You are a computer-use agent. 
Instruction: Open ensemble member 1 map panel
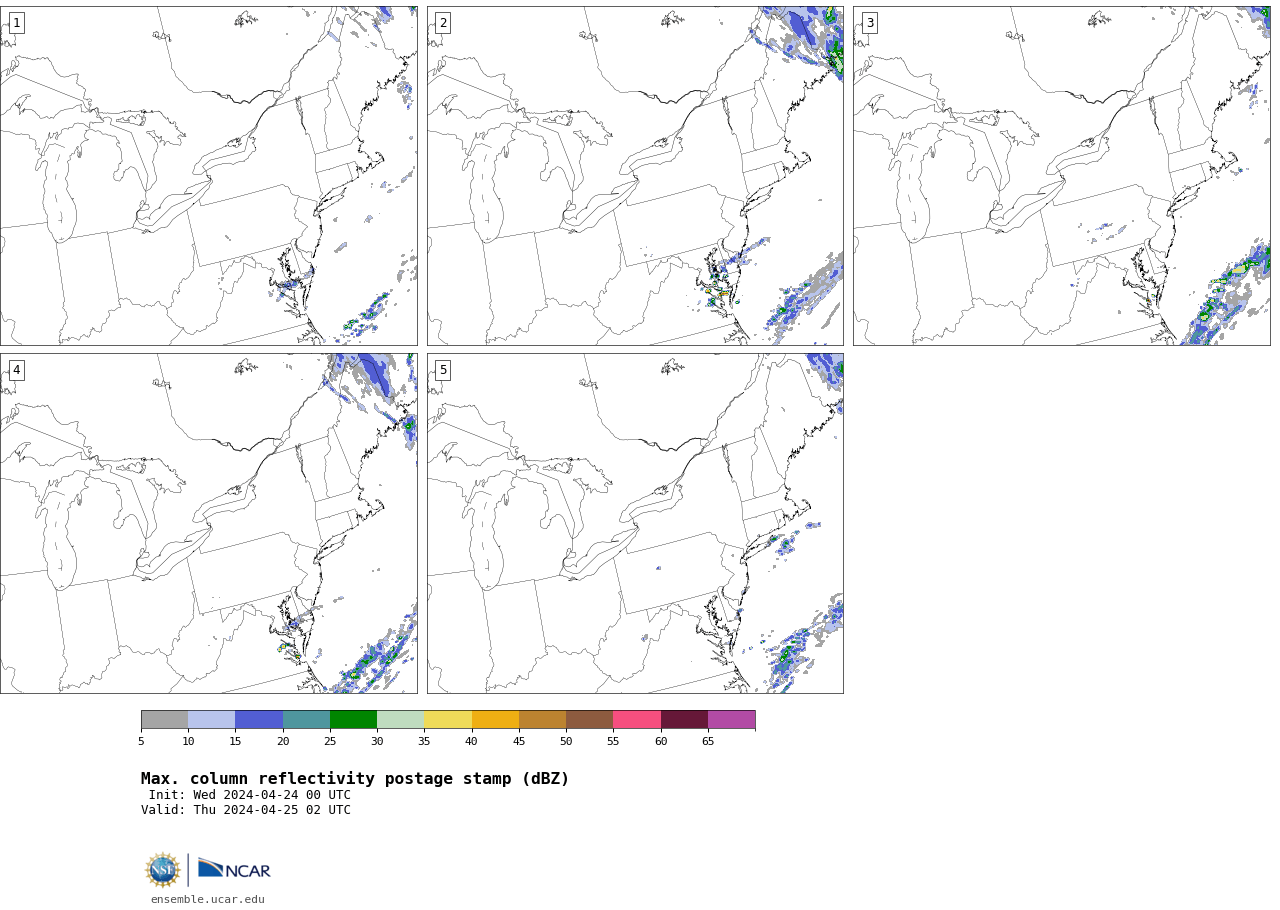[x=208, y=176]
